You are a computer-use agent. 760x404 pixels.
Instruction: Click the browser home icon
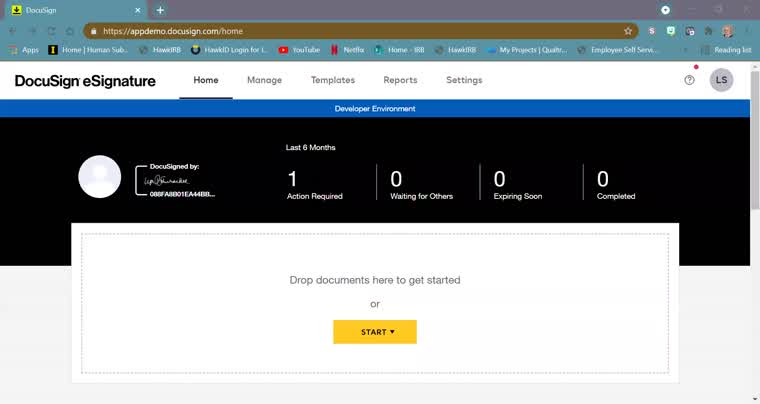pyautogui.click(x=70, y=31)
